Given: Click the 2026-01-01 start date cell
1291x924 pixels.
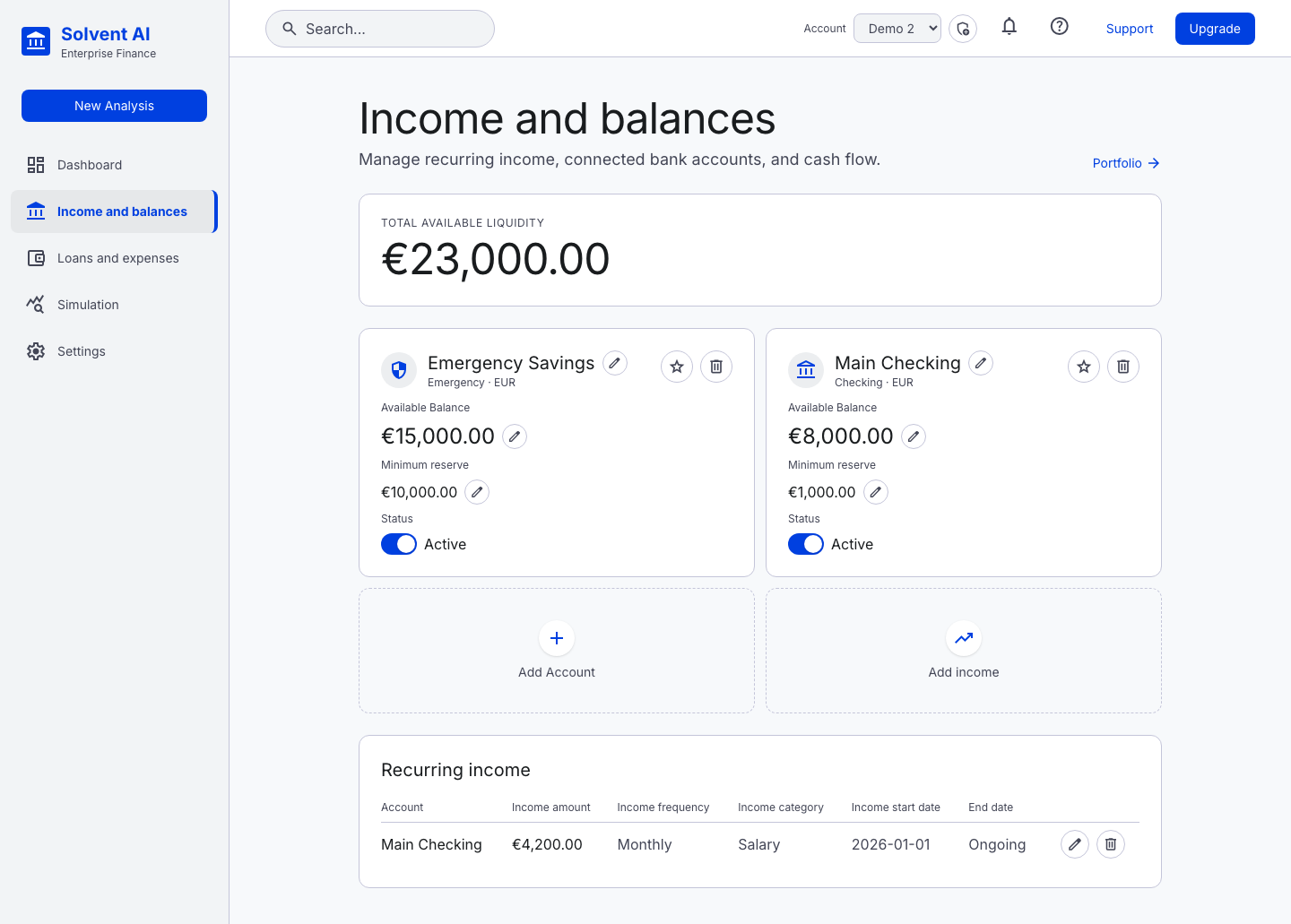Looking at the screenshot, I should tap(891, 844).
